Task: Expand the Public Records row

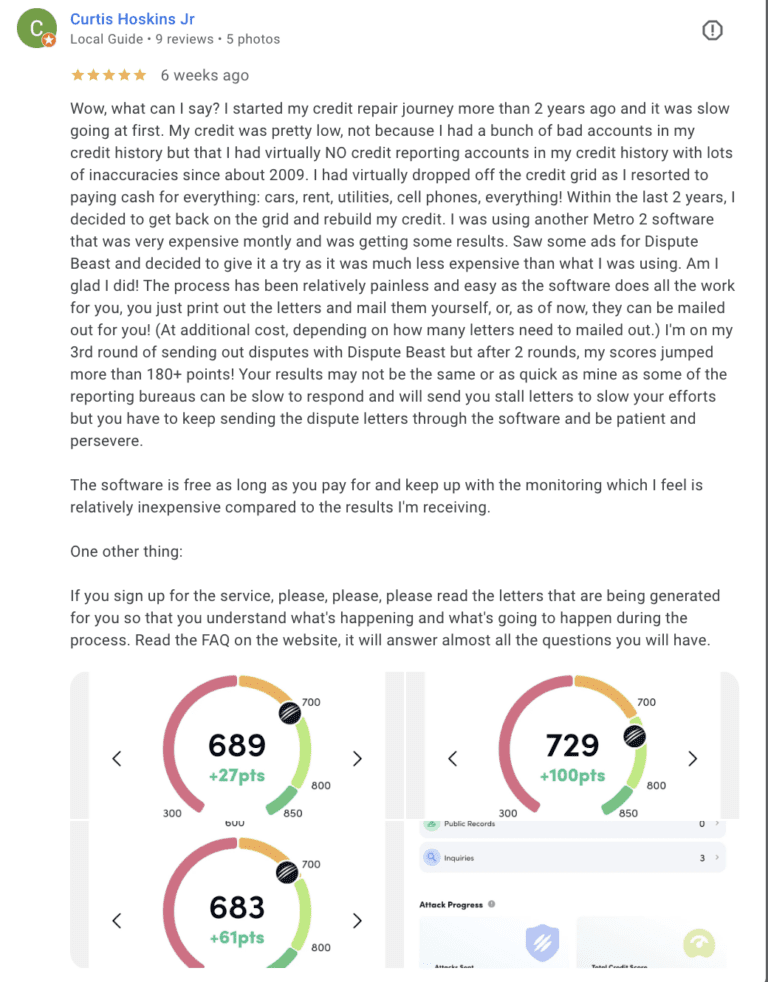Action: tap(716, 824)
